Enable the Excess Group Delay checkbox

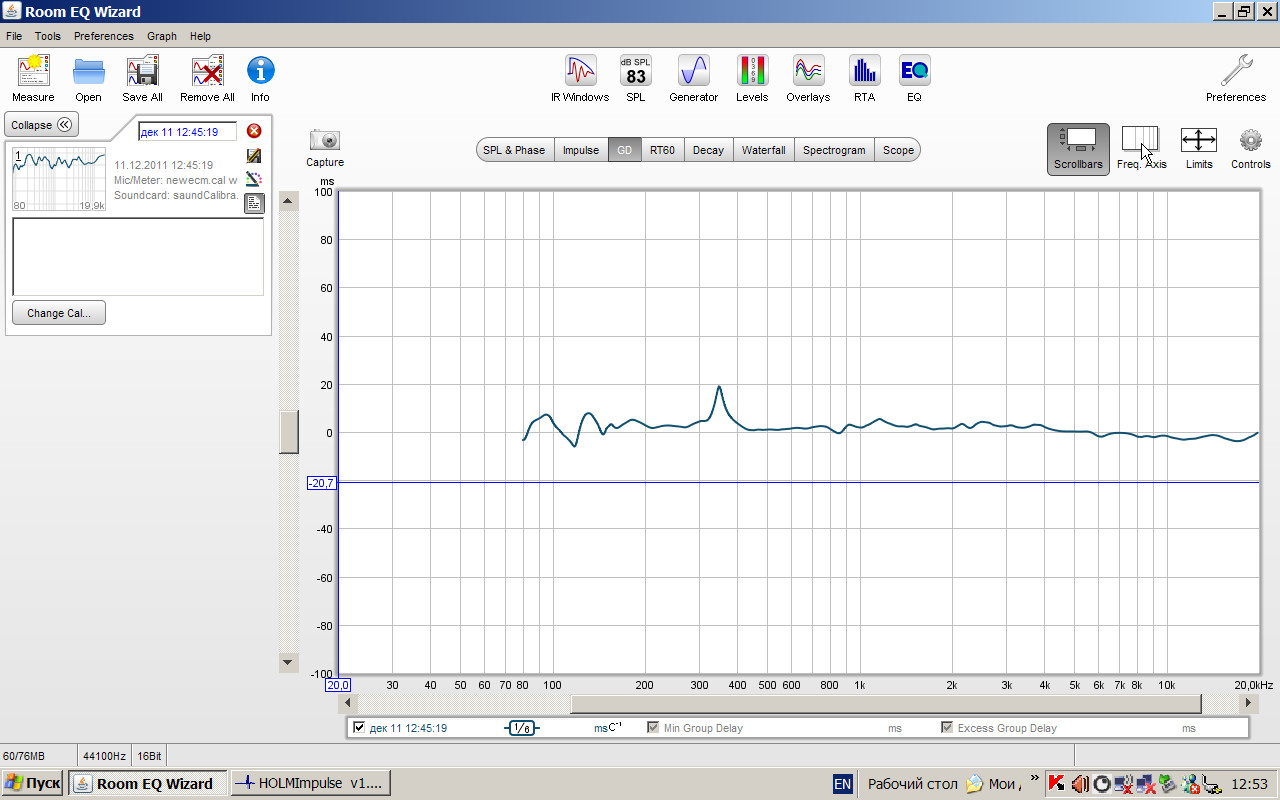[x=947, y=728]
